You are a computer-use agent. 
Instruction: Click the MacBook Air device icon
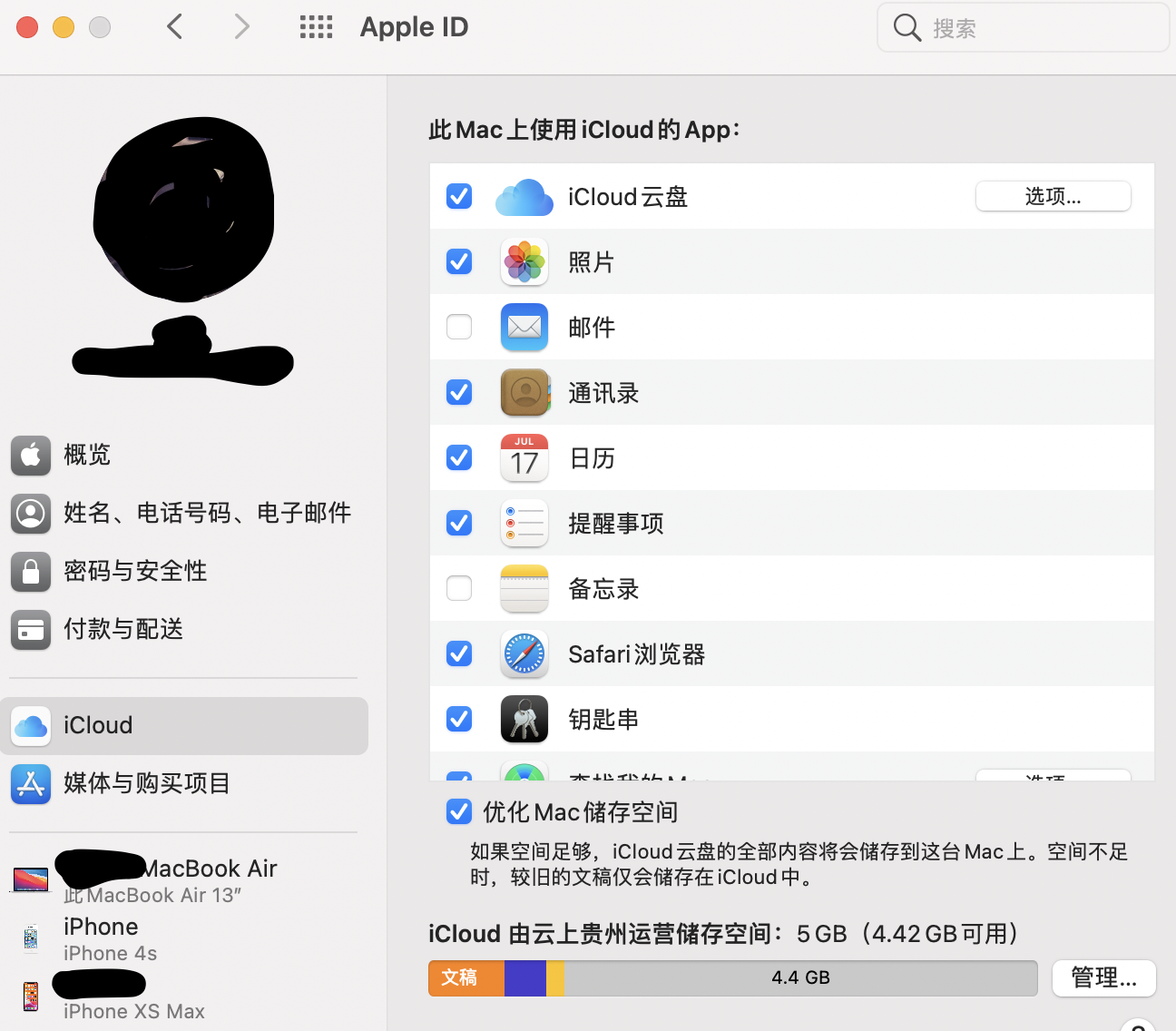pos(31,879)
